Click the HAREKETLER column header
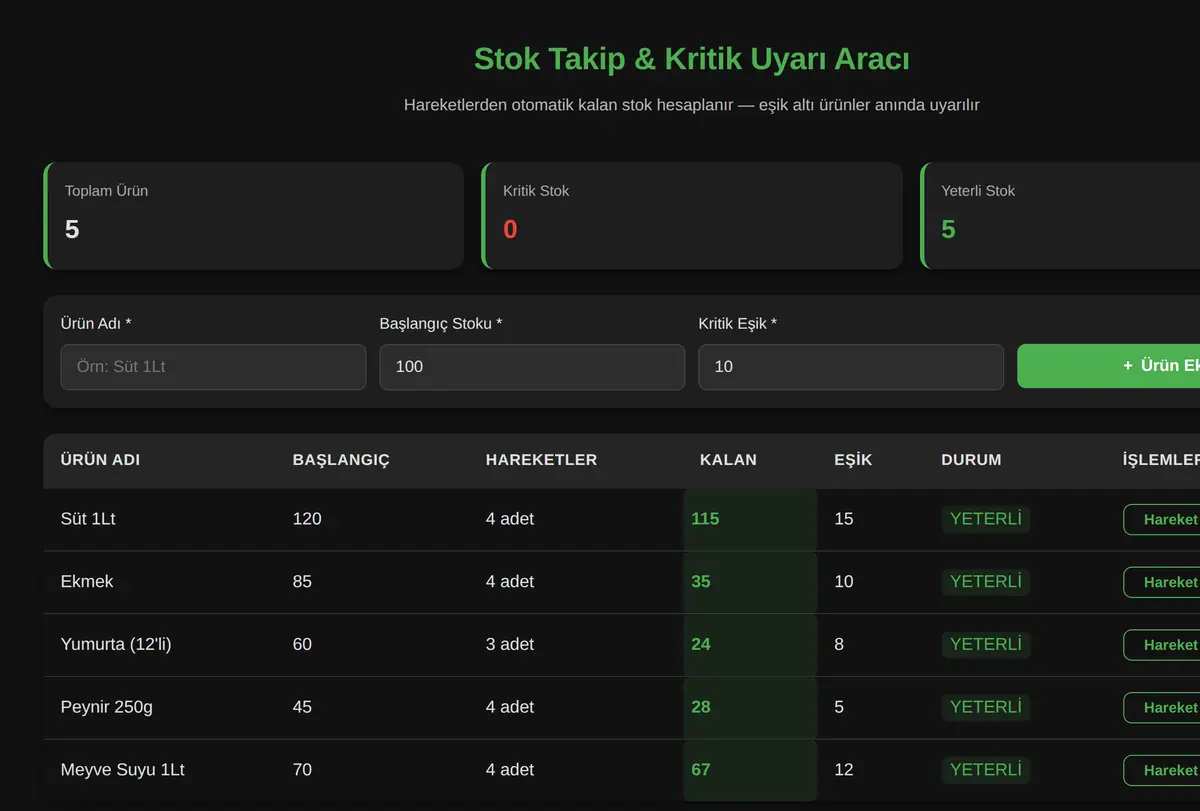 (541, 460)
